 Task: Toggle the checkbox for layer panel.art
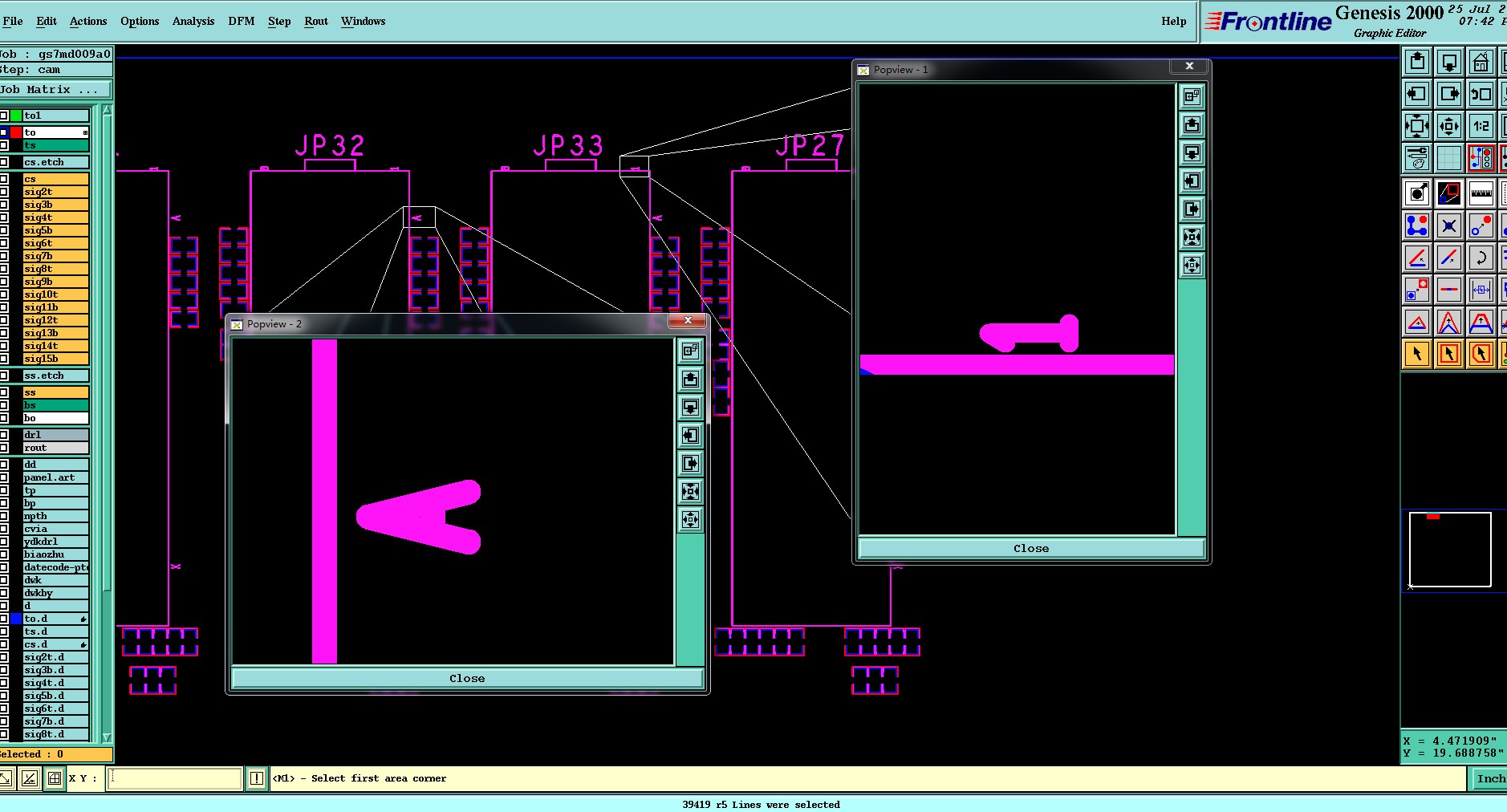tap(4, 477)
